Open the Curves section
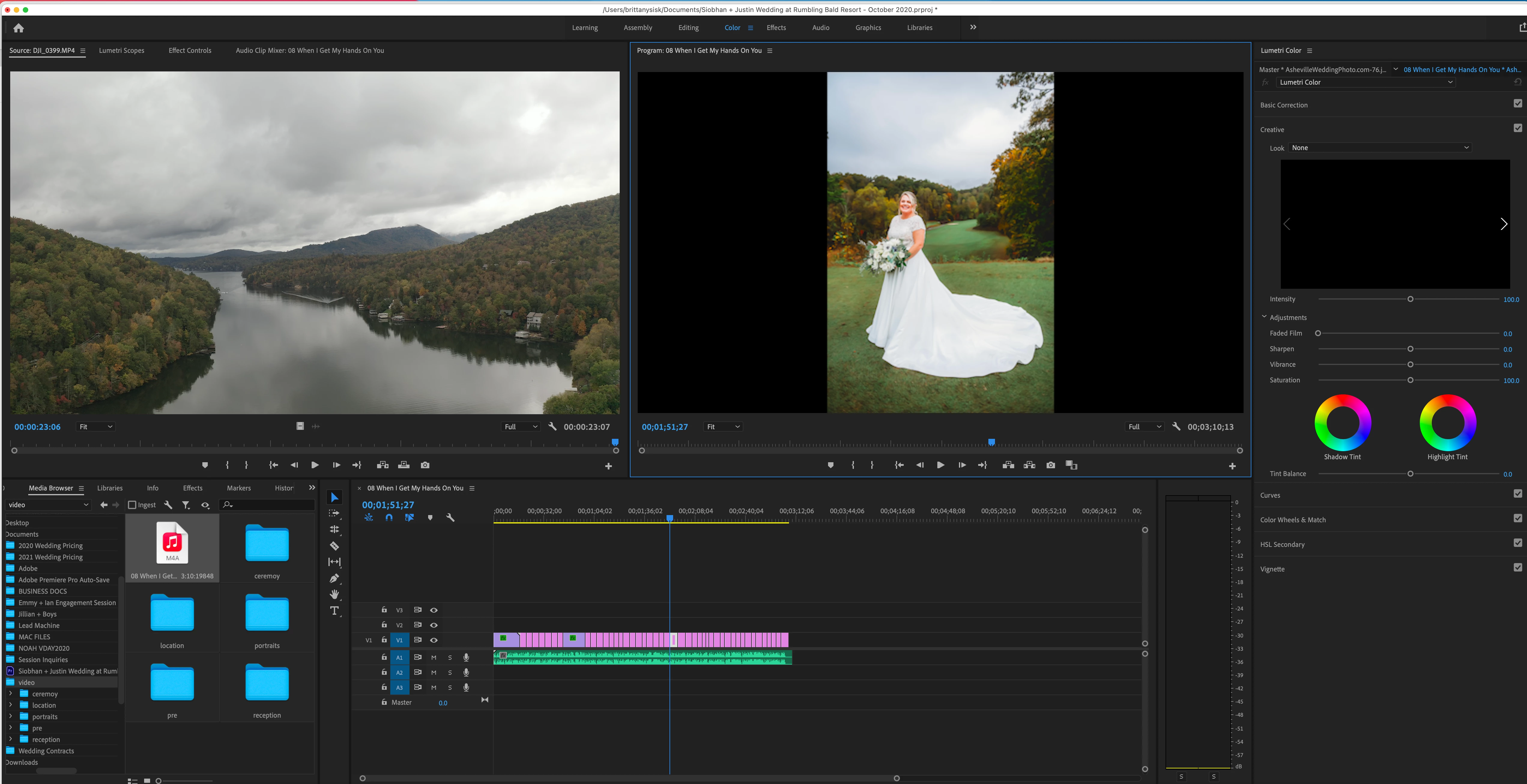This screenshot has width=1527, height=784. [x=1270, y=496]
